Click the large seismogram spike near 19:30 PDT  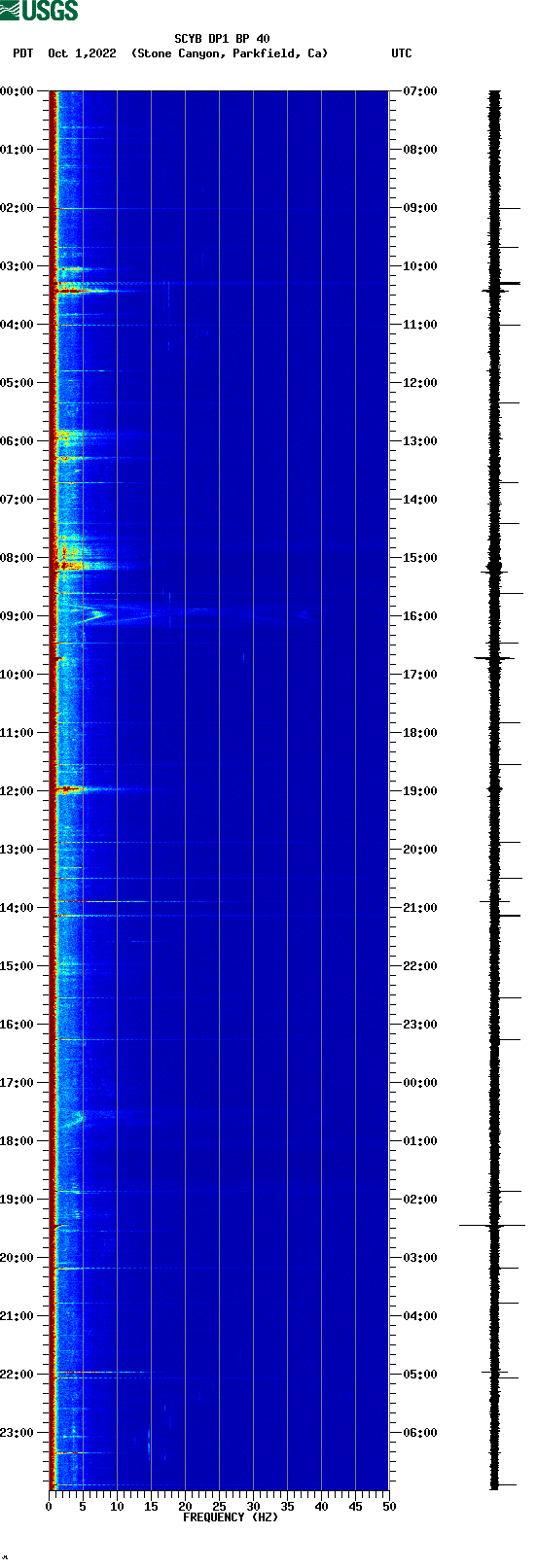pyautogui.click(x=492, y=1226)
